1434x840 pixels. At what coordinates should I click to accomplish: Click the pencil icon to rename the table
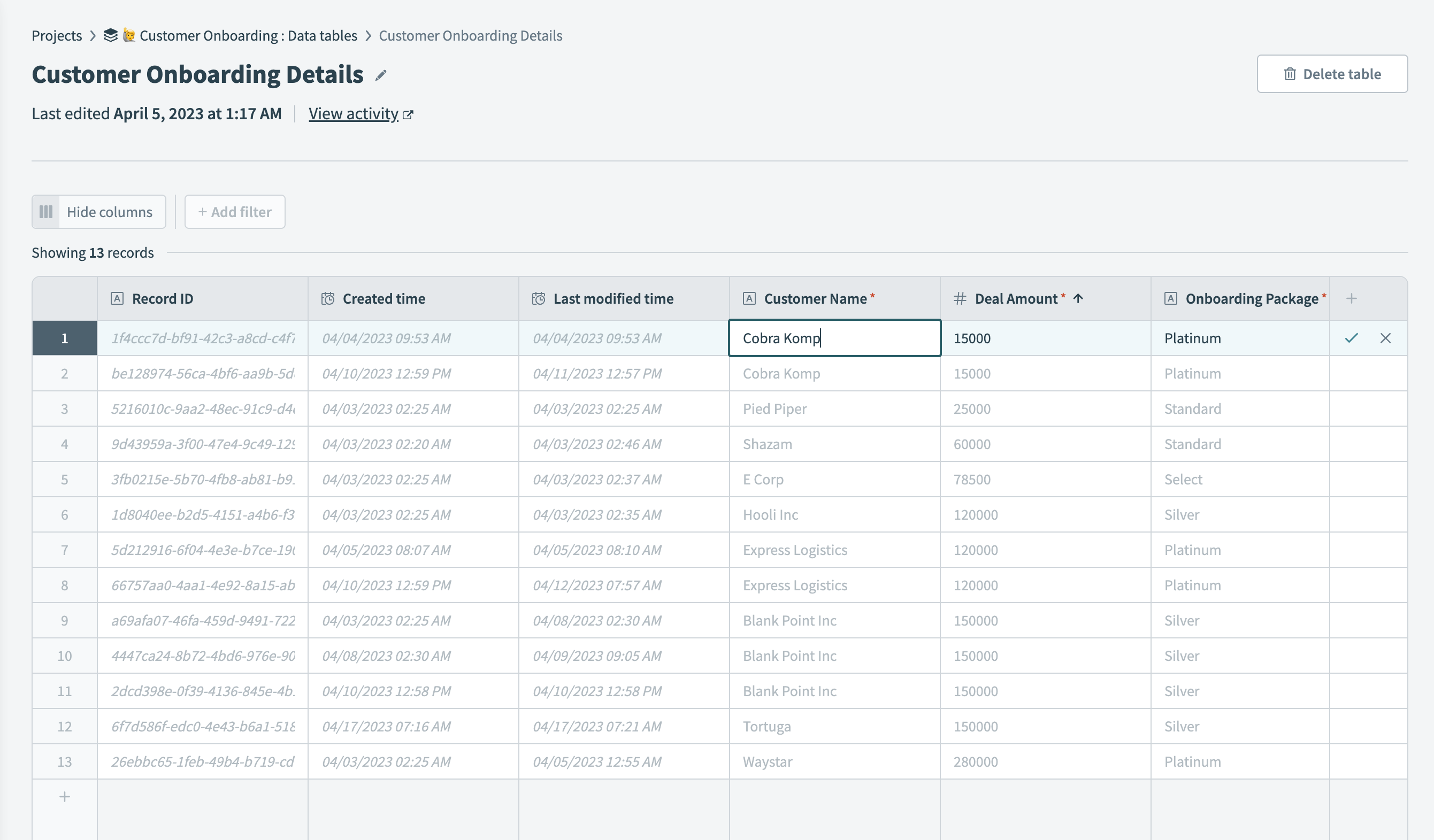coord(381,74)
